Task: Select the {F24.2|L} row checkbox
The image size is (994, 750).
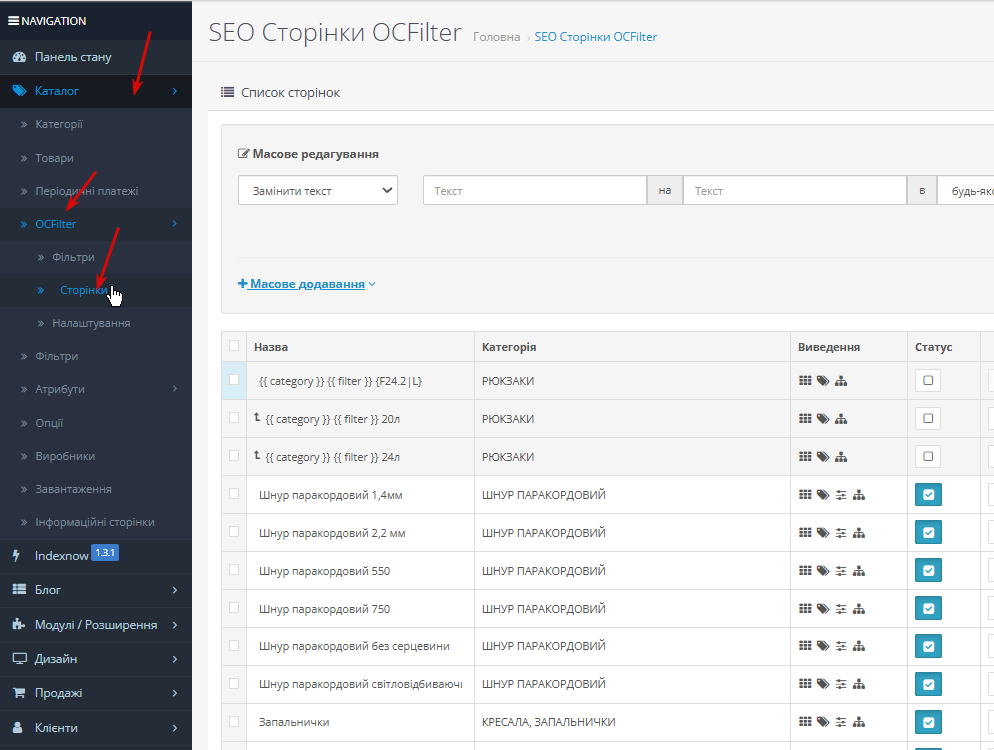Action: pos(234,380)
